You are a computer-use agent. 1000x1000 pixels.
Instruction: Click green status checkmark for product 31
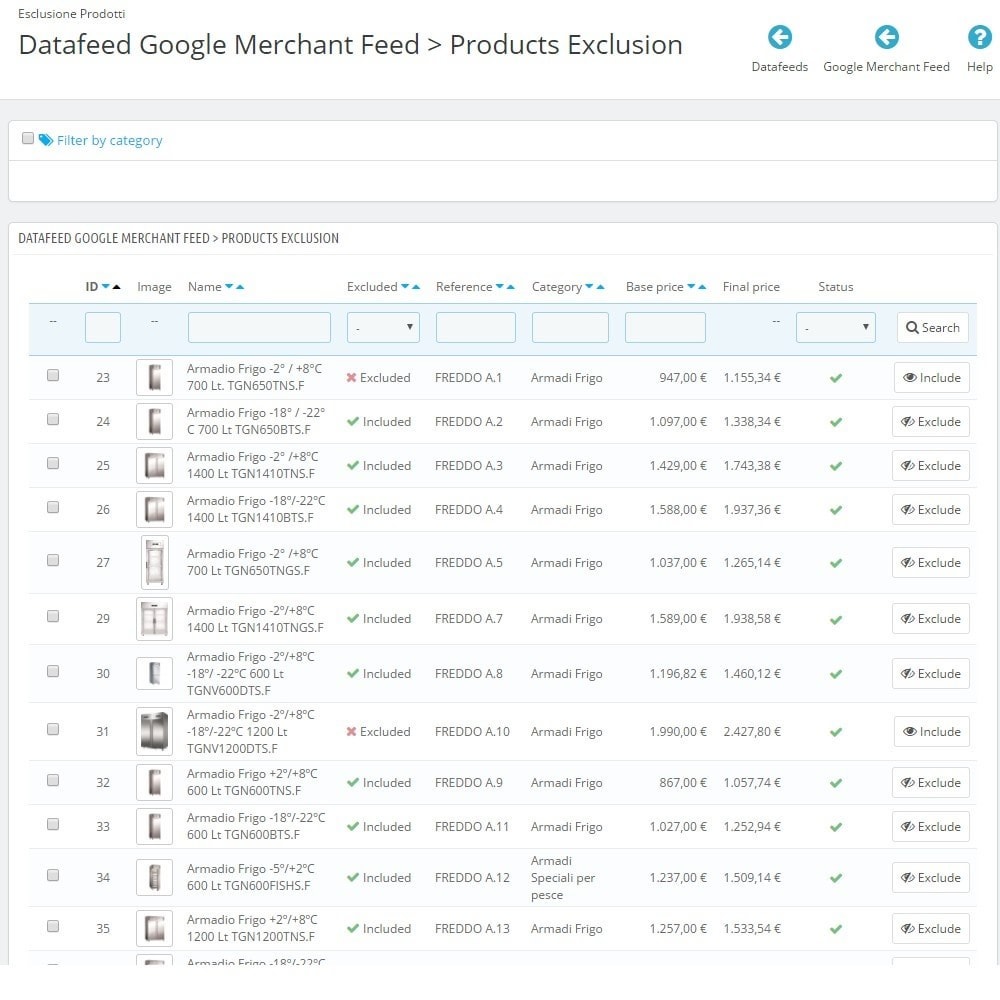[x=835, y=732]
